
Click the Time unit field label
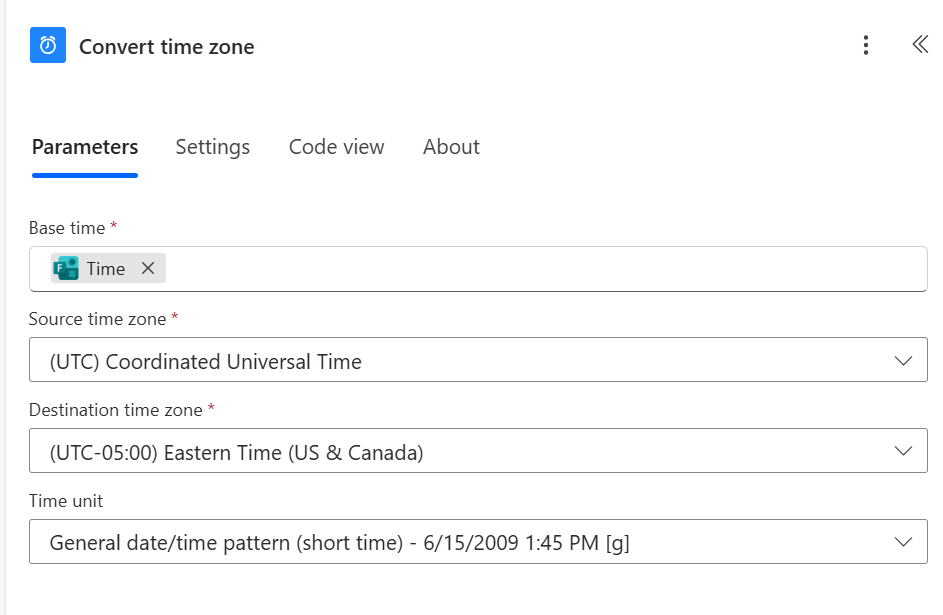coord(65,501)
